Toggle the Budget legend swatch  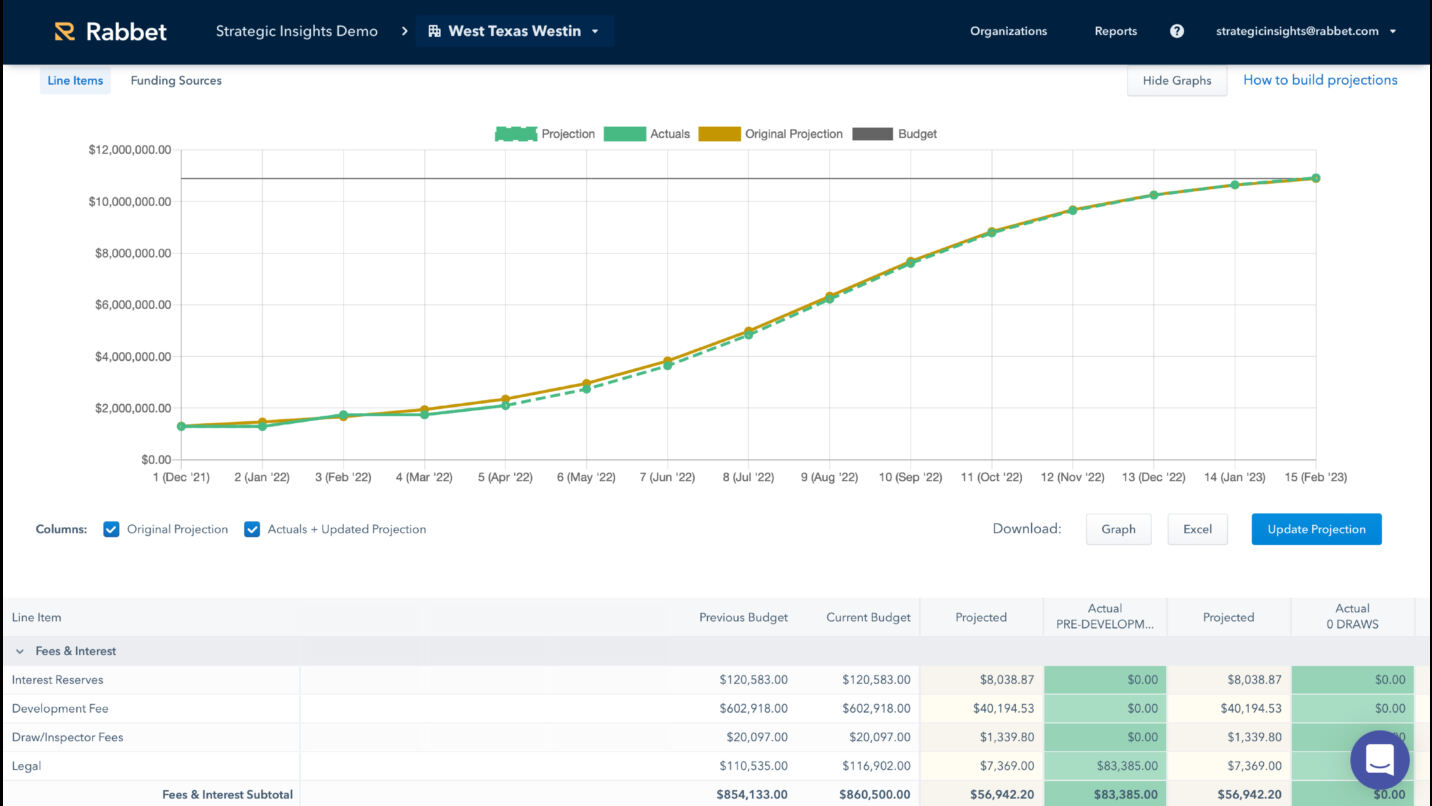tap(872, 134)
